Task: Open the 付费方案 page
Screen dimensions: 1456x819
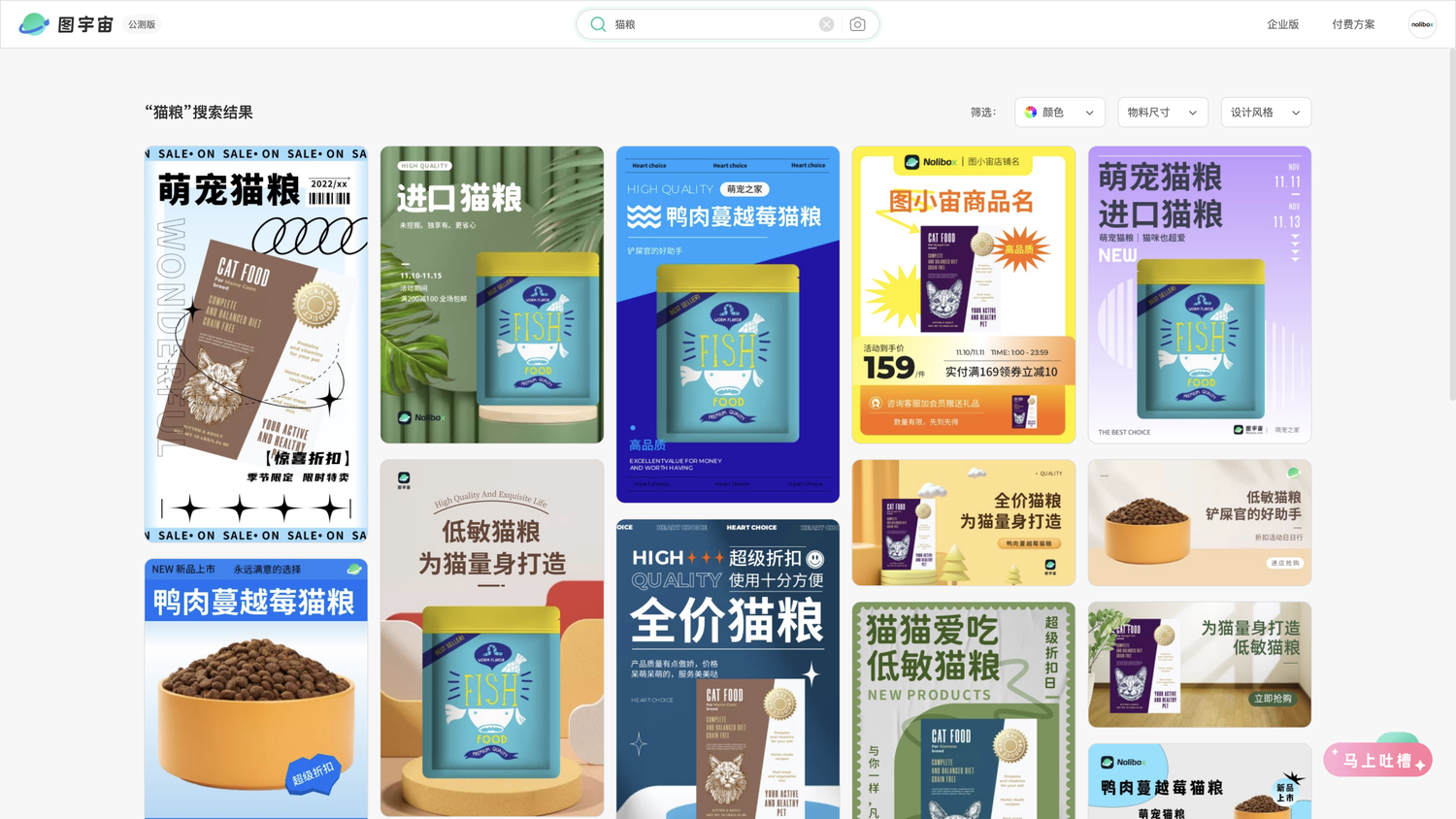Action: pyautogui.click(x=1353, y=24)
